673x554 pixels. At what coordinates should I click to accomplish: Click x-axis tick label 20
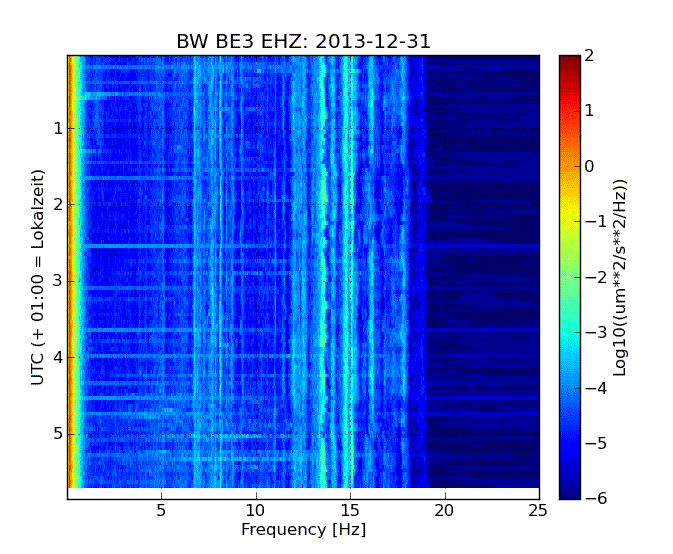[444, 511]
